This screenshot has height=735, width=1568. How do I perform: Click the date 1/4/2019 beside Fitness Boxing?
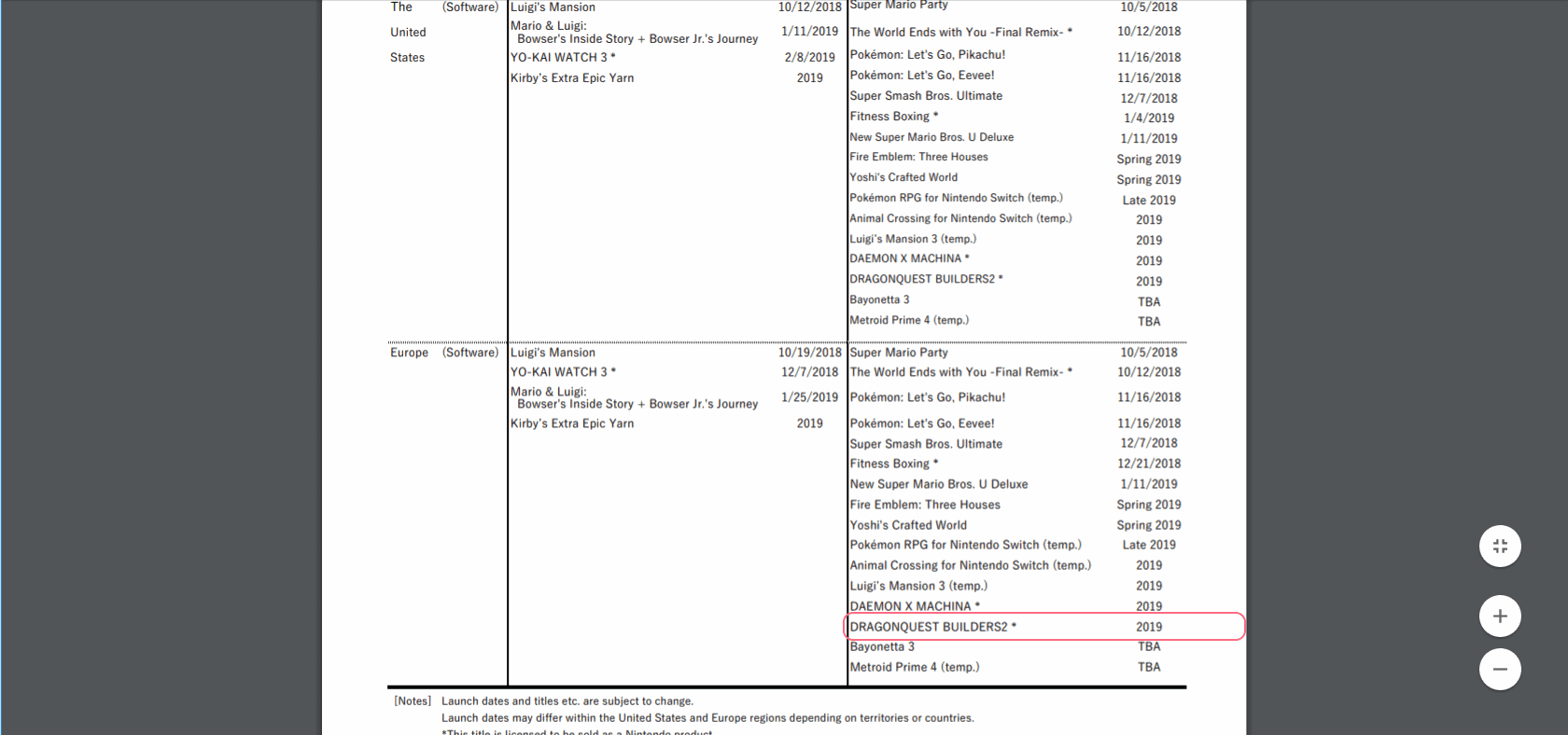[1149, 118]
